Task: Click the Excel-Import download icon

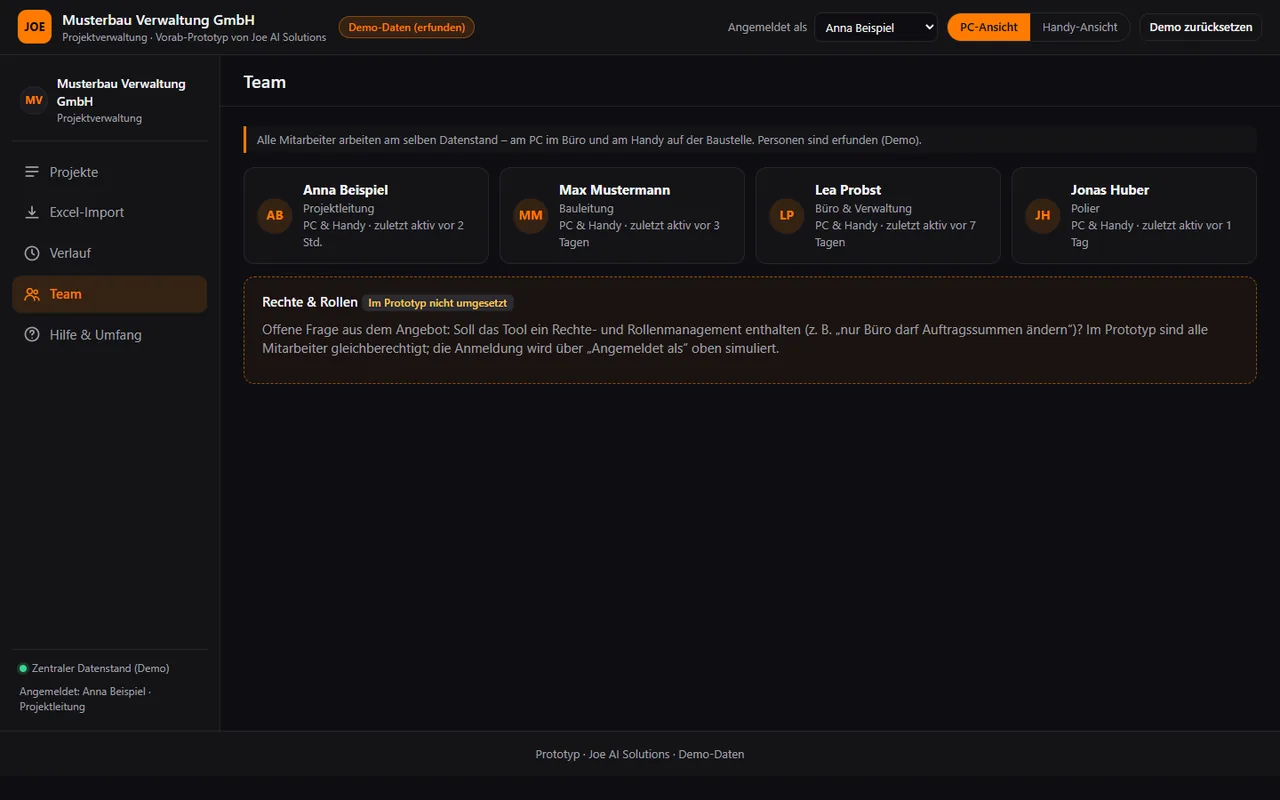Action: (32, 212)
